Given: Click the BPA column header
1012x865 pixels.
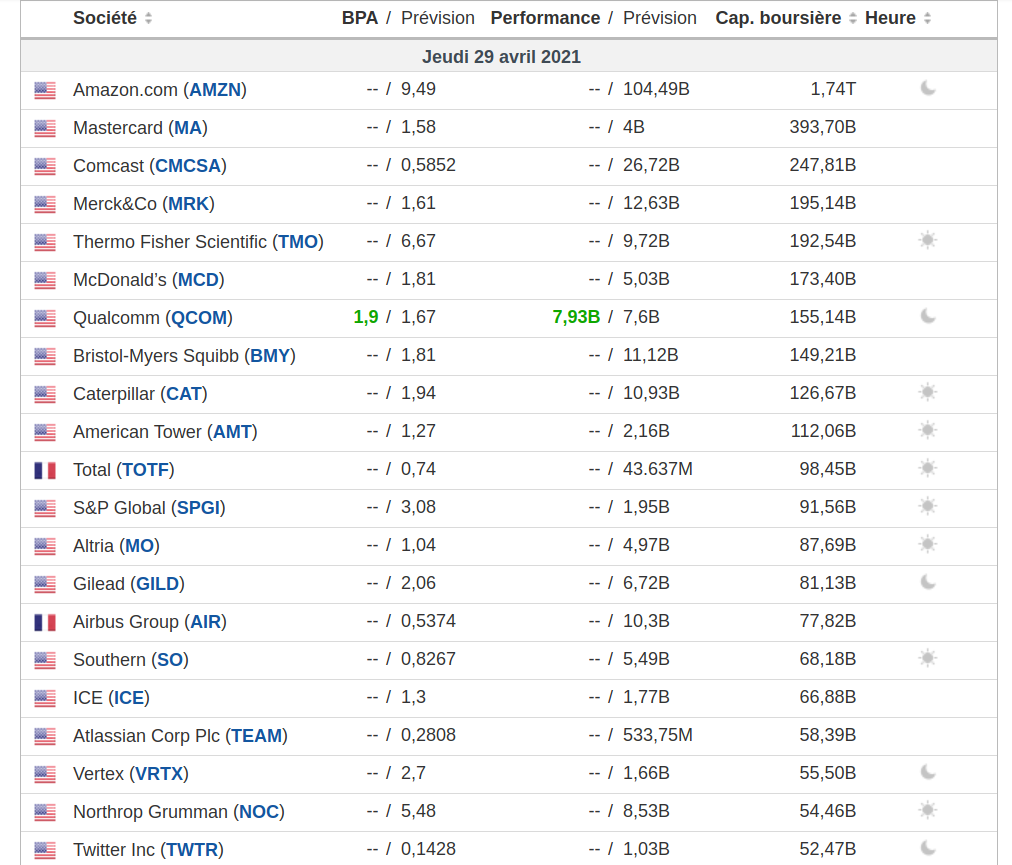Looking at the screenshot, I should [x=359, y=18].
